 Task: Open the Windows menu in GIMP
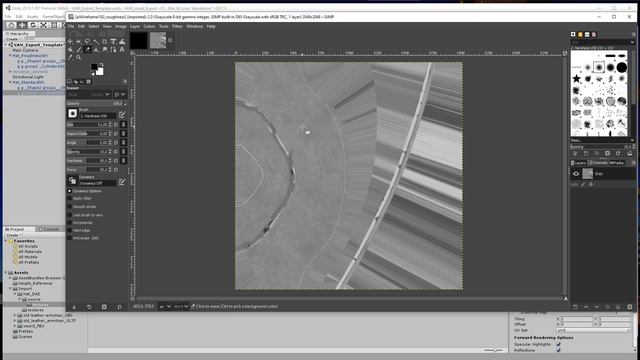pyautogui.click(x=195, y=26)
